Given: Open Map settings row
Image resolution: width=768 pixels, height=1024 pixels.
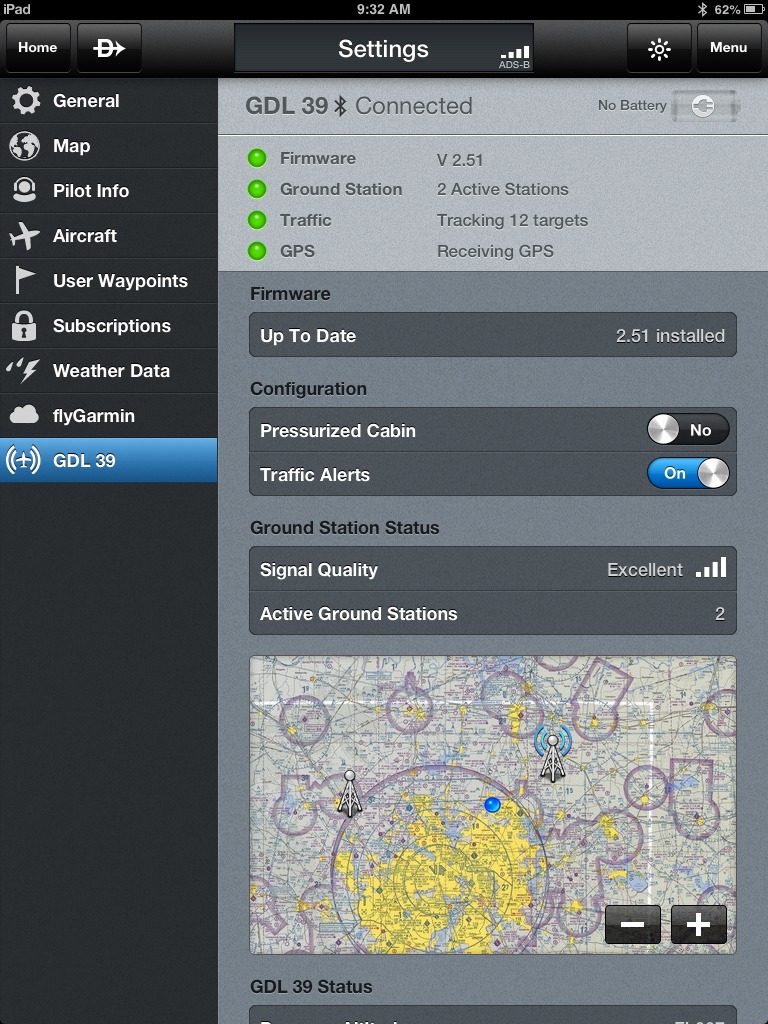Looking at the screenshot, I should coord(108,146).
